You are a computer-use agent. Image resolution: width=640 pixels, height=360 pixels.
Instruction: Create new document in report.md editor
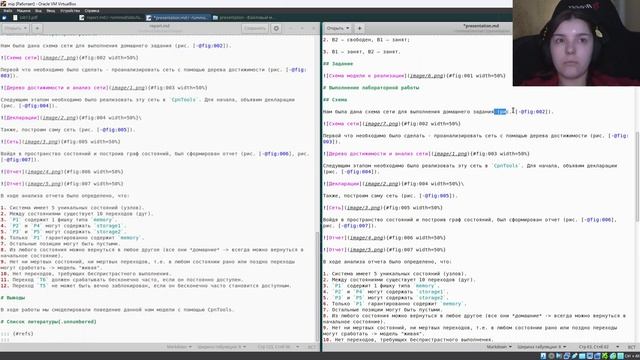point(37,28)
